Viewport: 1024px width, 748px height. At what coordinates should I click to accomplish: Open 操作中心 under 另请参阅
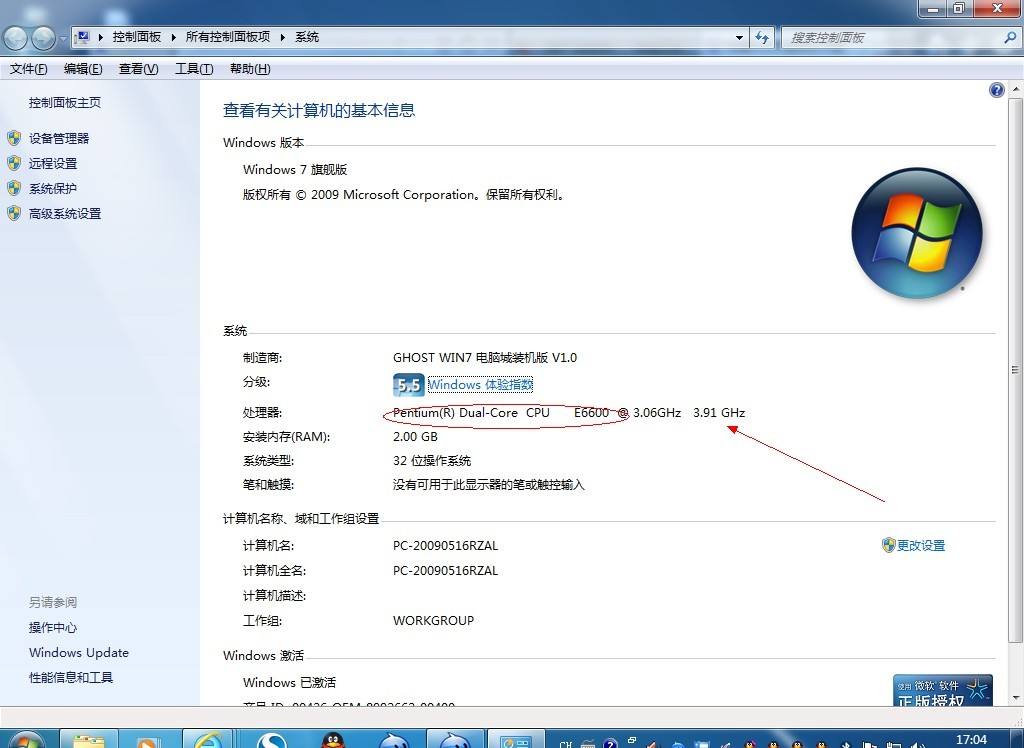pyautogui.click(x=53, y=628)
